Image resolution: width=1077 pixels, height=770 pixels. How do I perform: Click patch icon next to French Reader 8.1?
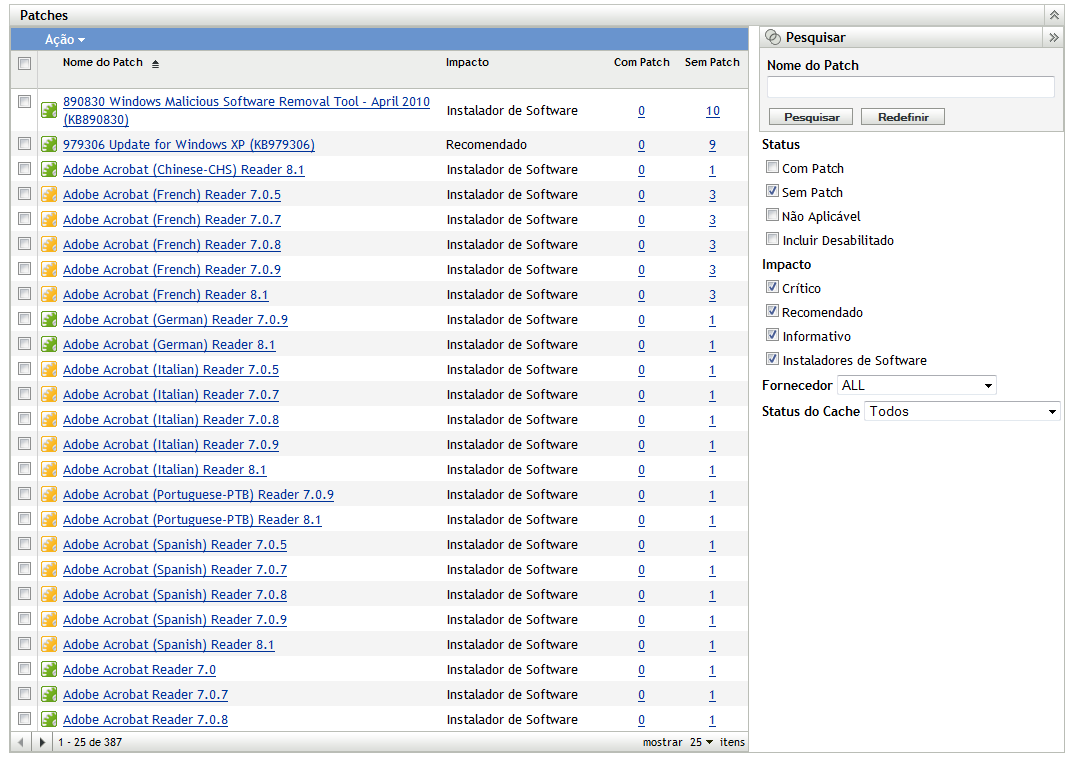click(x=49, y=294)
